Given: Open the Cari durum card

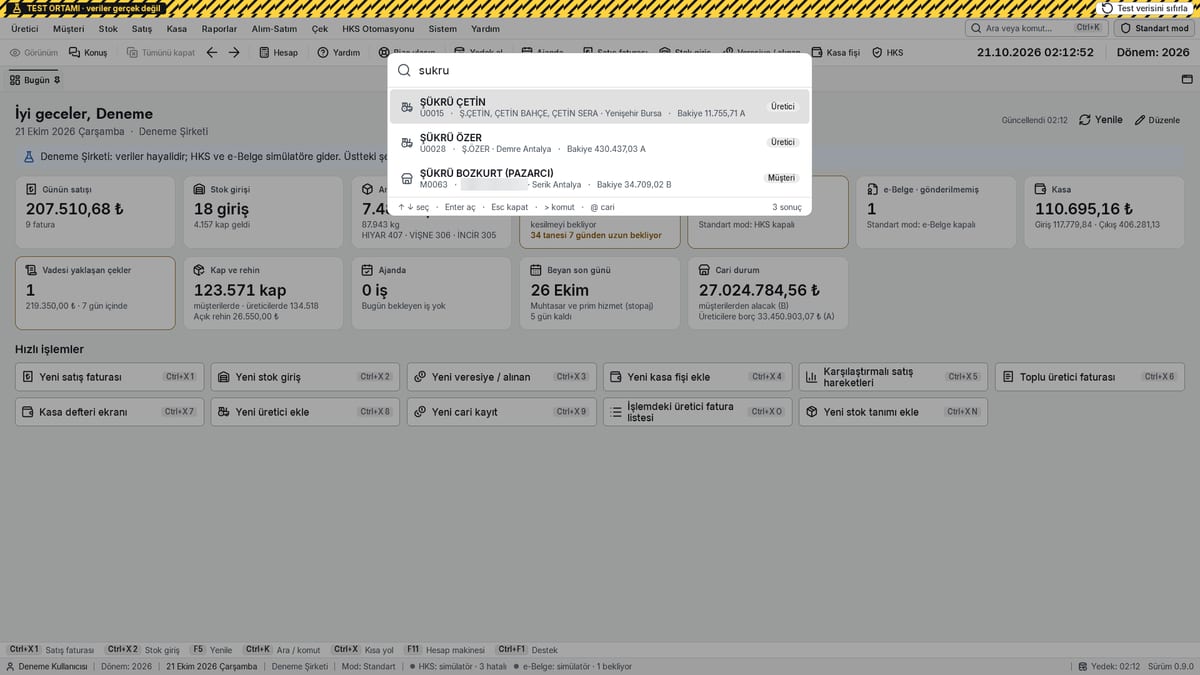Looking at the screenshot, I should click(x=768, y=293).
